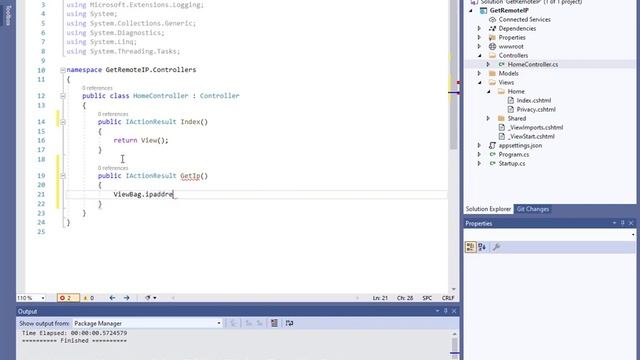
Task: Click the Connected Services icon
Action: 492,20
